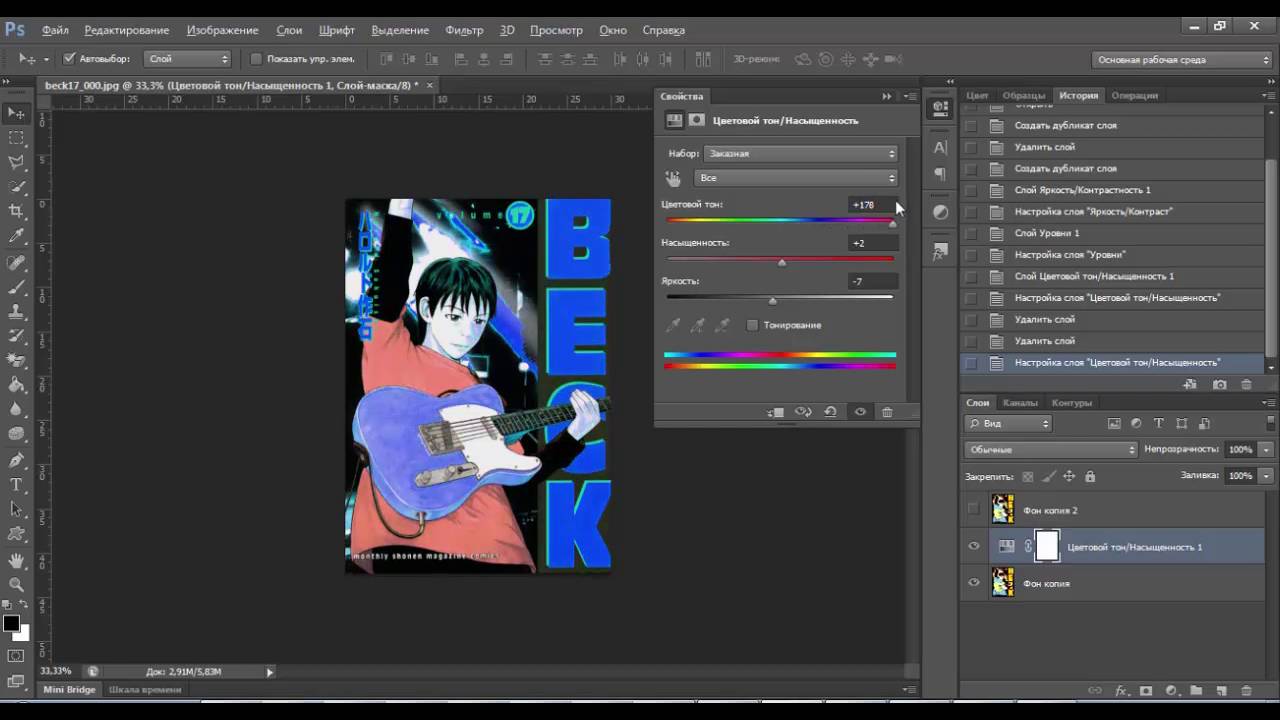Show the Фон копия 2 layer
Viewport: 1280px width, 720px height.
point(973,510)
